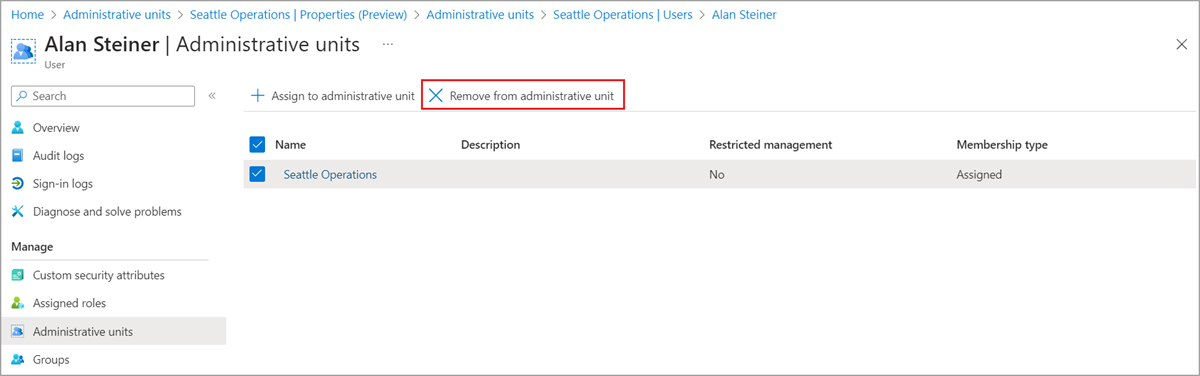1200x376 pixels.
Task: Click the Groups people icon
Action: point(17,359)
